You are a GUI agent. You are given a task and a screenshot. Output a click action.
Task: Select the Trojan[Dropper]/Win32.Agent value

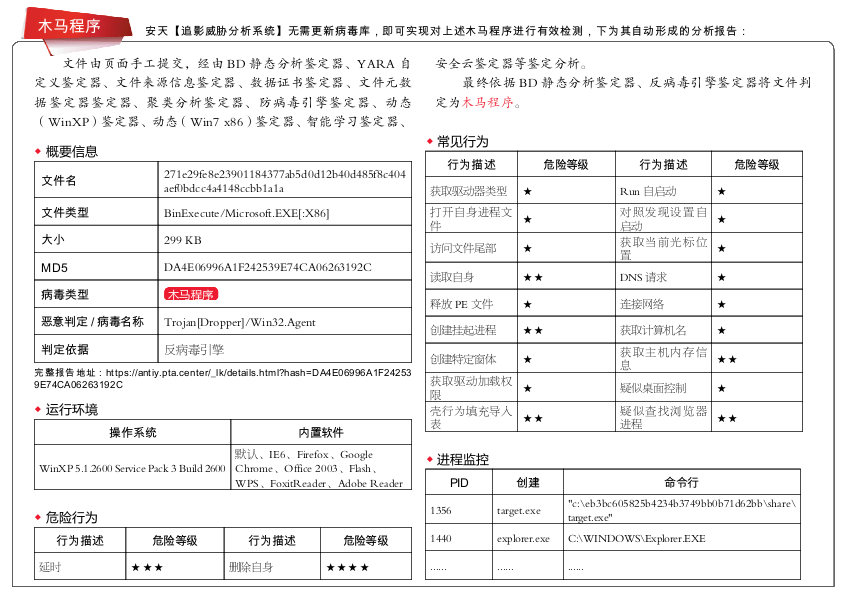click(x=240, y=322)
